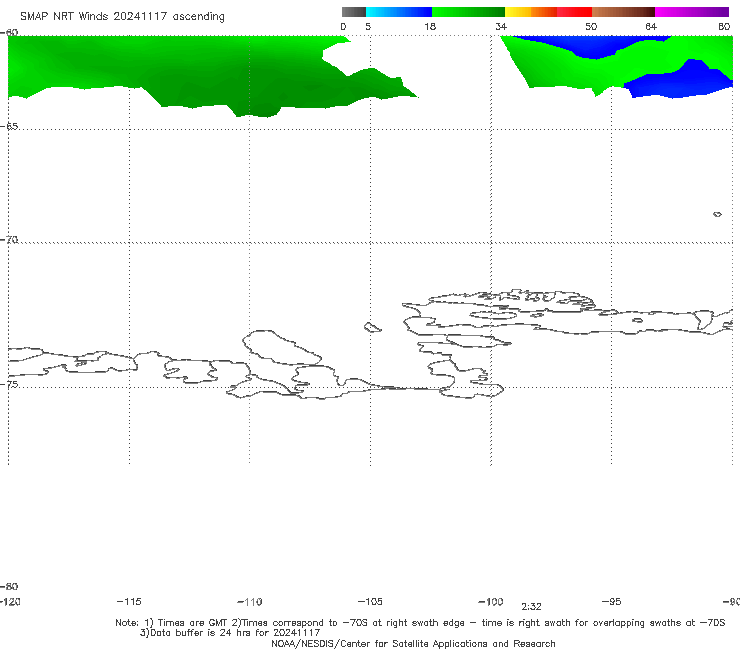
Task: Click the '-110' longitude label
Action: click(x=250, y=602)
